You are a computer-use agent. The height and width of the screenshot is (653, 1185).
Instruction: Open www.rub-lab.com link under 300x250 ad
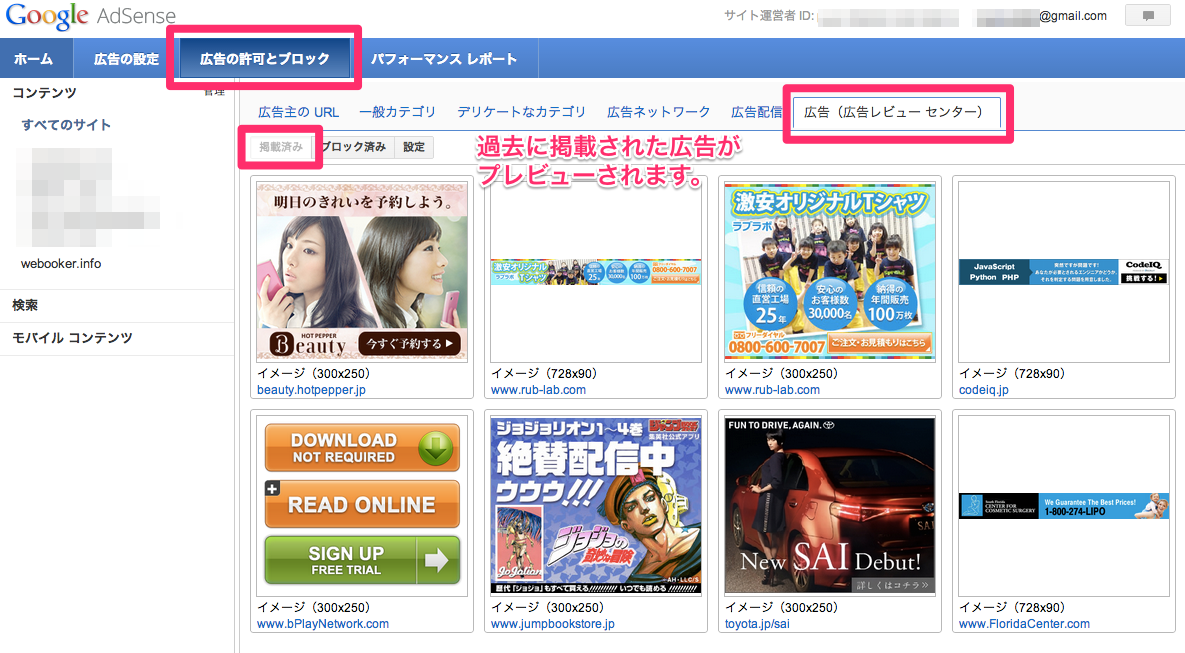772,390
